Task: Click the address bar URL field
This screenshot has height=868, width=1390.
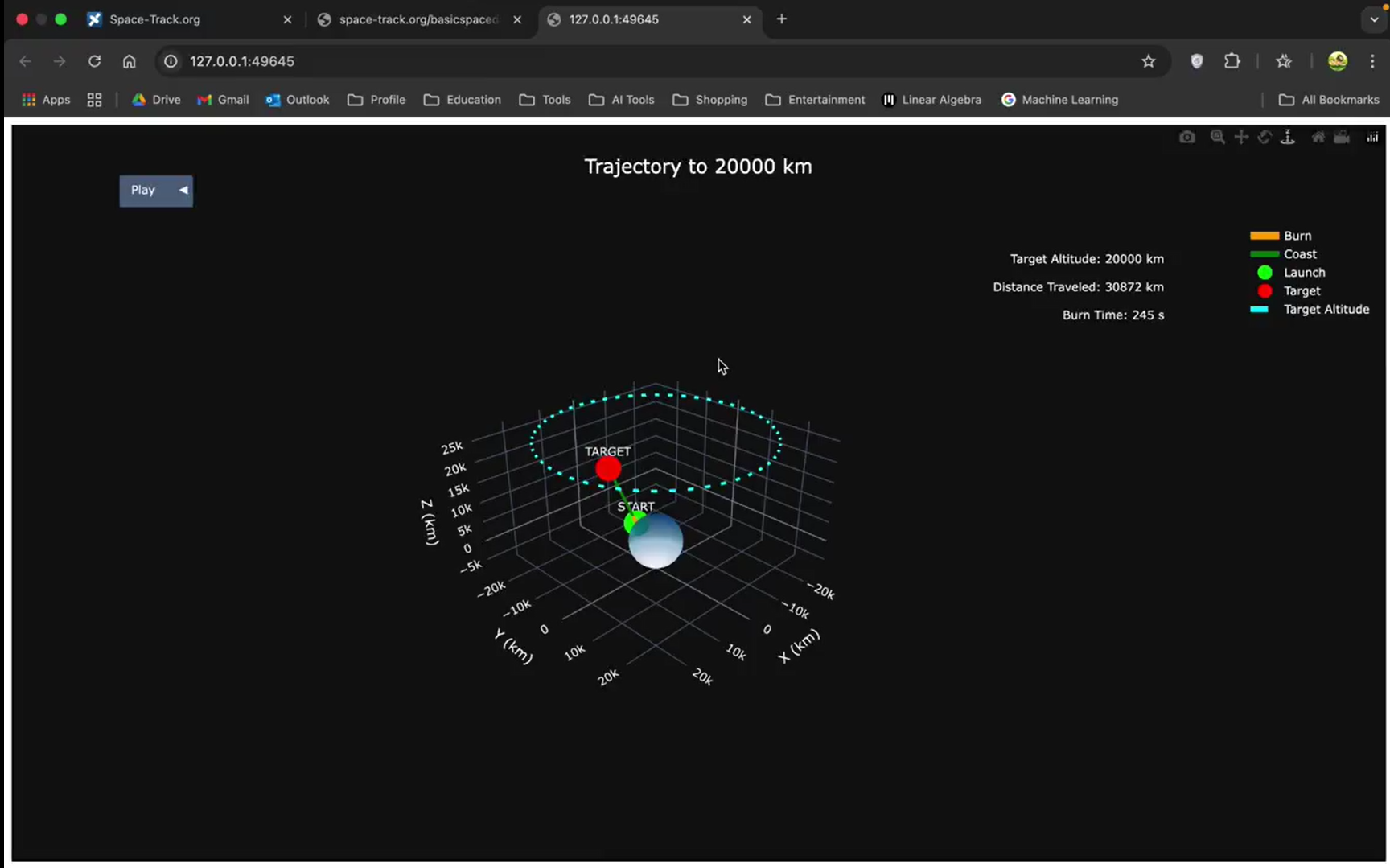Action: point(652,61)
